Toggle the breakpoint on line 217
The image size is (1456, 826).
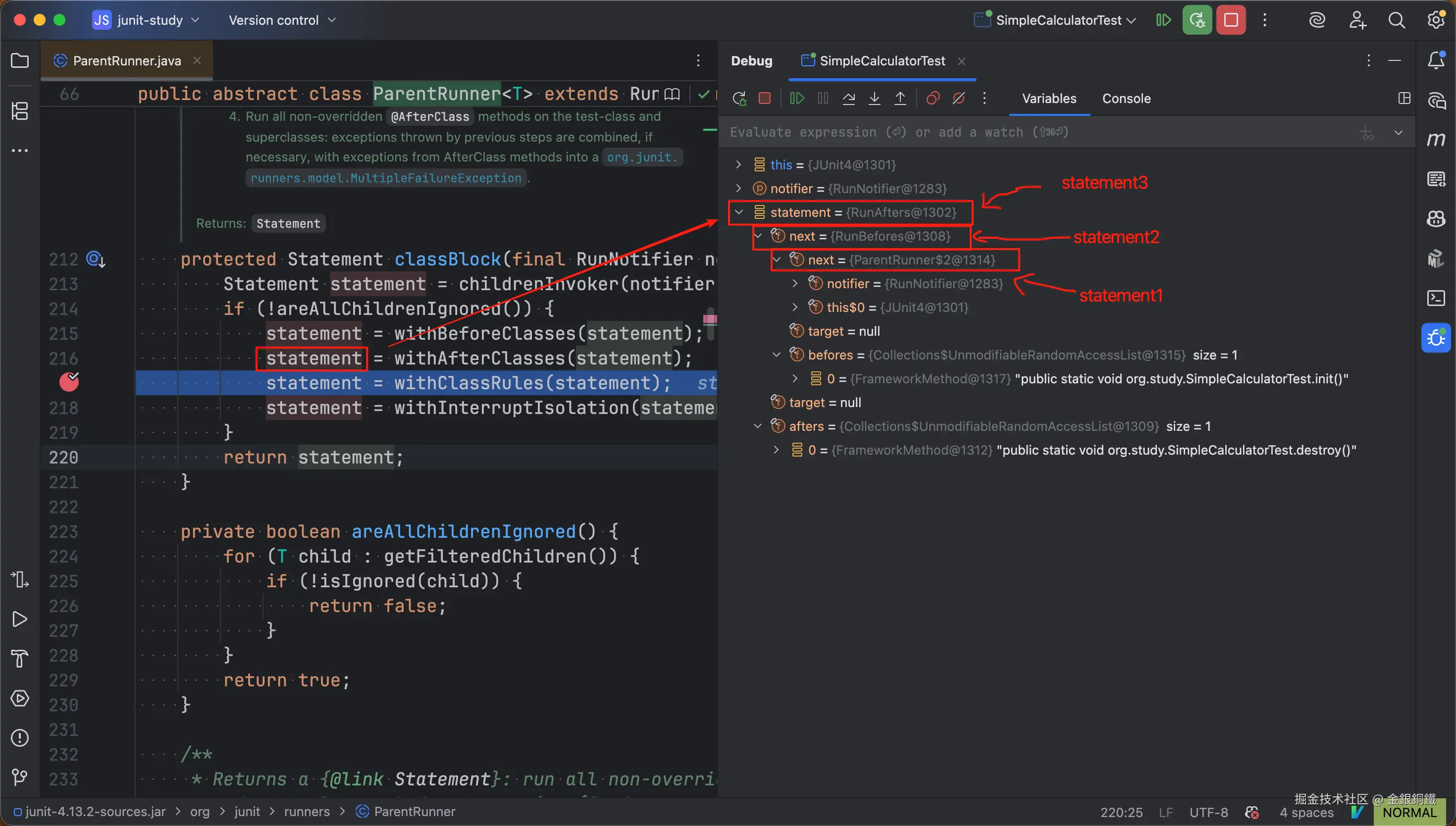coord(69,382)
